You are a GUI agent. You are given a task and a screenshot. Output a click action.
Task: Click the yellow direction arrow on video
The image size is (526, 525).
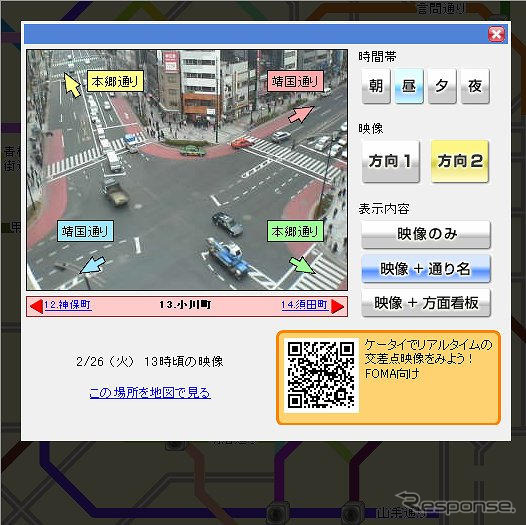coord(72,85)
